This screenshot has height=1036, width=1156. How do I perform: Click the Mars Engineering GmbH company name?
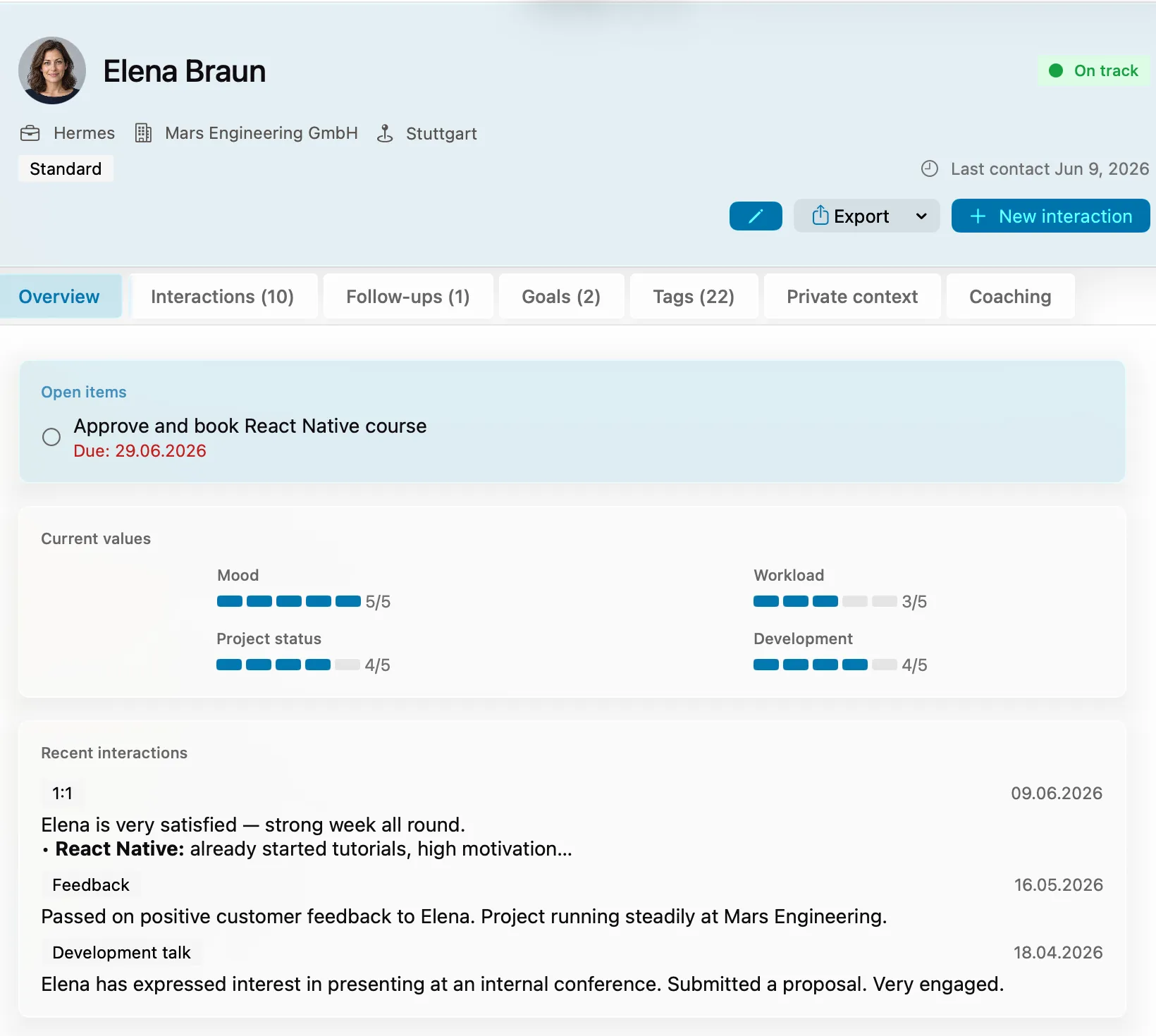(x=262, y=133)
